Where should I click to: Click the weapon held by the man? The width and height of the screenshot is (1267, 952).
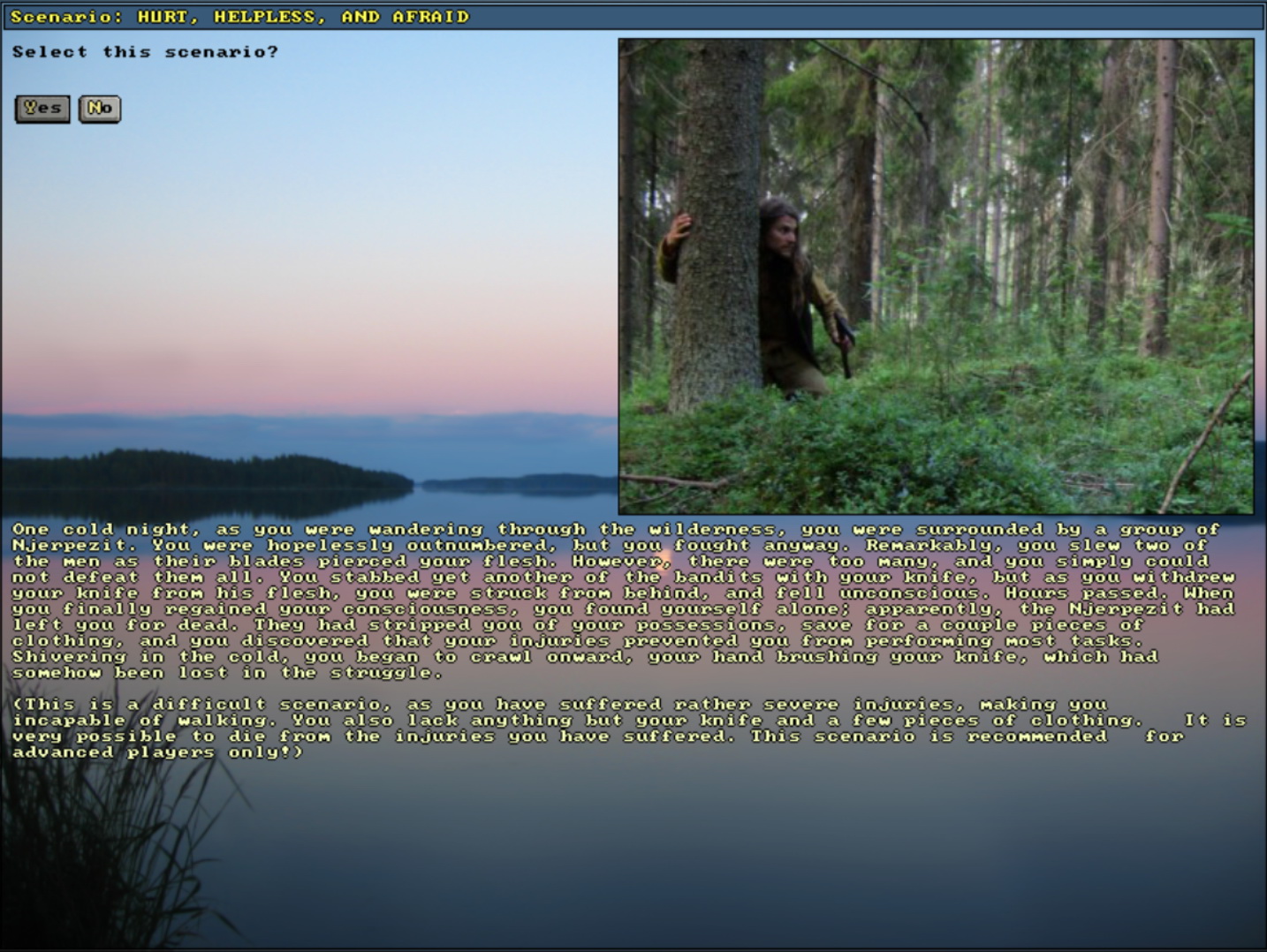[x=845, y=340]
